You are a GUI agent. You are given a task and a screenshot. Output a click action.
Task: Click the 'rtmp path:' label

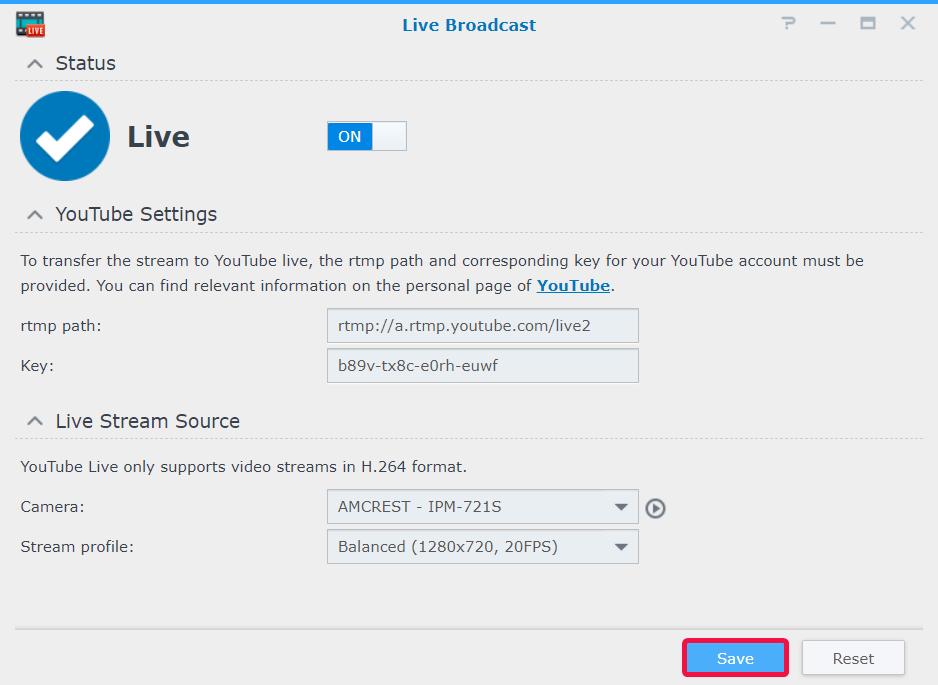point(61,326)
